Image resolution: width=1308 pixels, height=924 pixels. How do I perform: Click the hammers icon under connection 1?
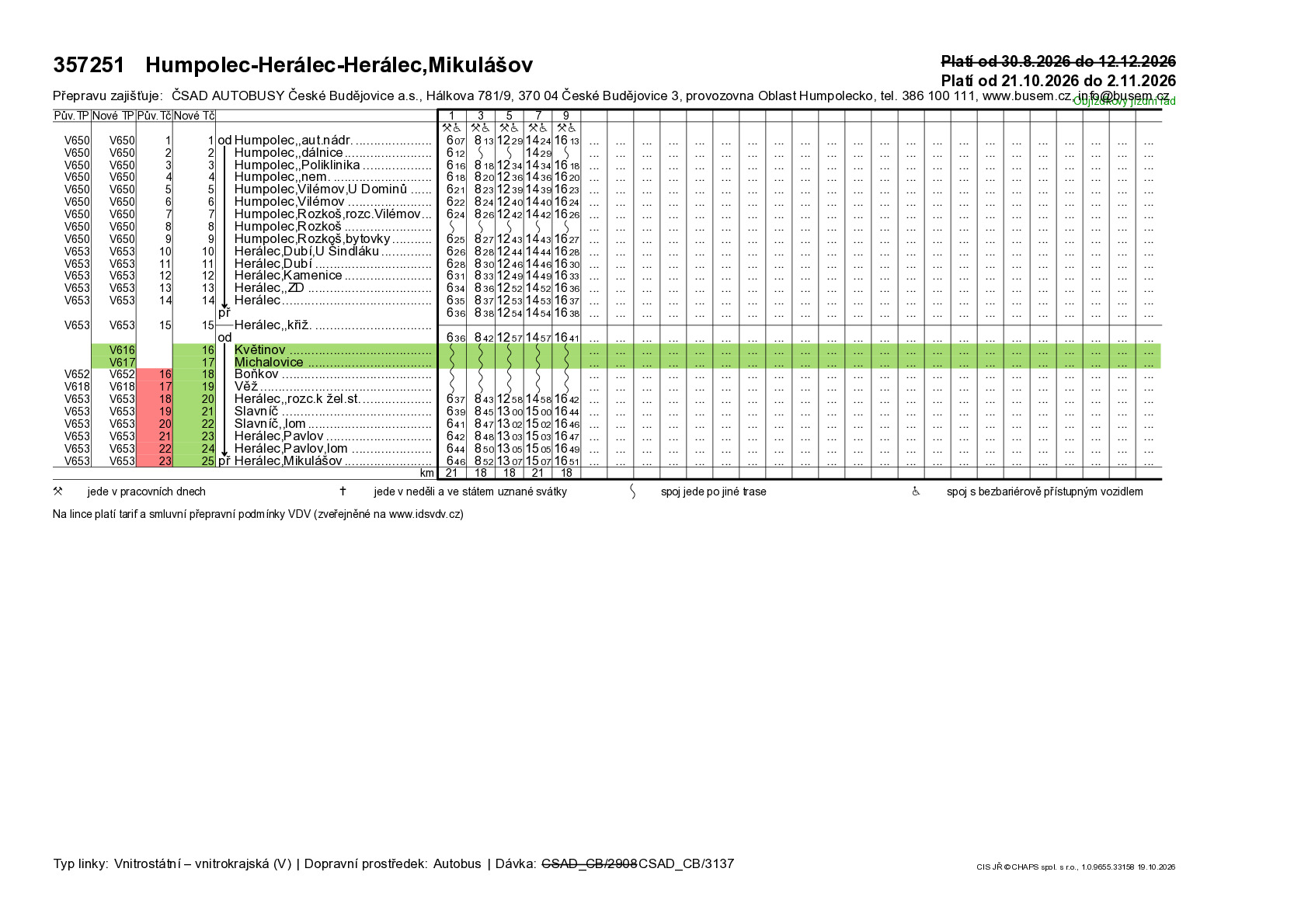(x=447, y=128)
